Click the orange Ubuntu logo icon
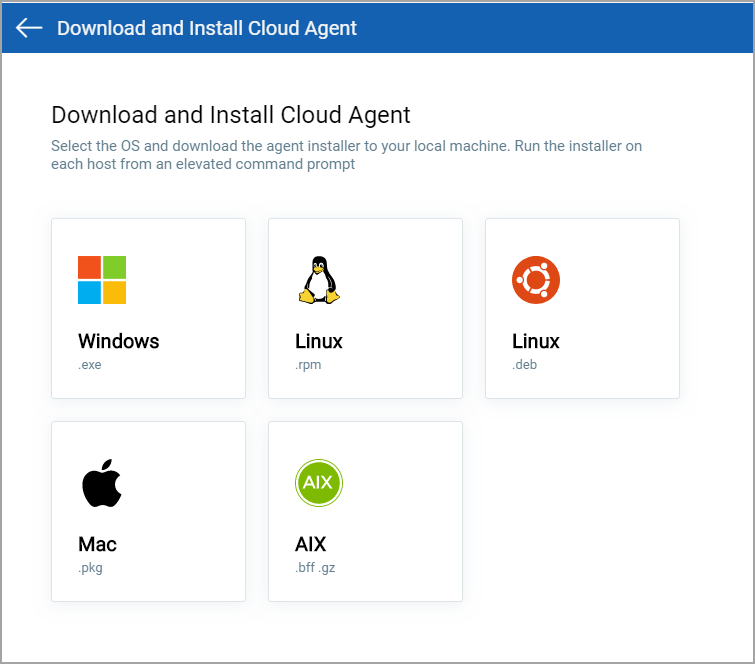Viewport: 755px width, 664px height. tap(536, 280)
